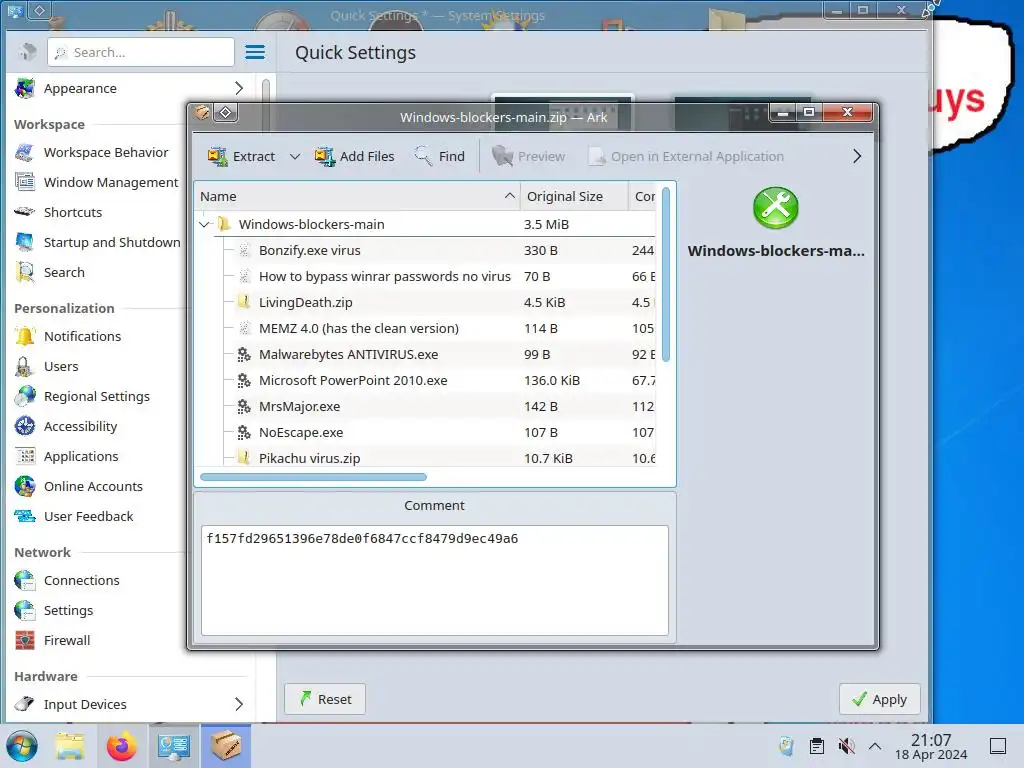Select Bonzify.exe virus file row
The height and width of the screenshot is (768, 1024).
coord(424,251)
